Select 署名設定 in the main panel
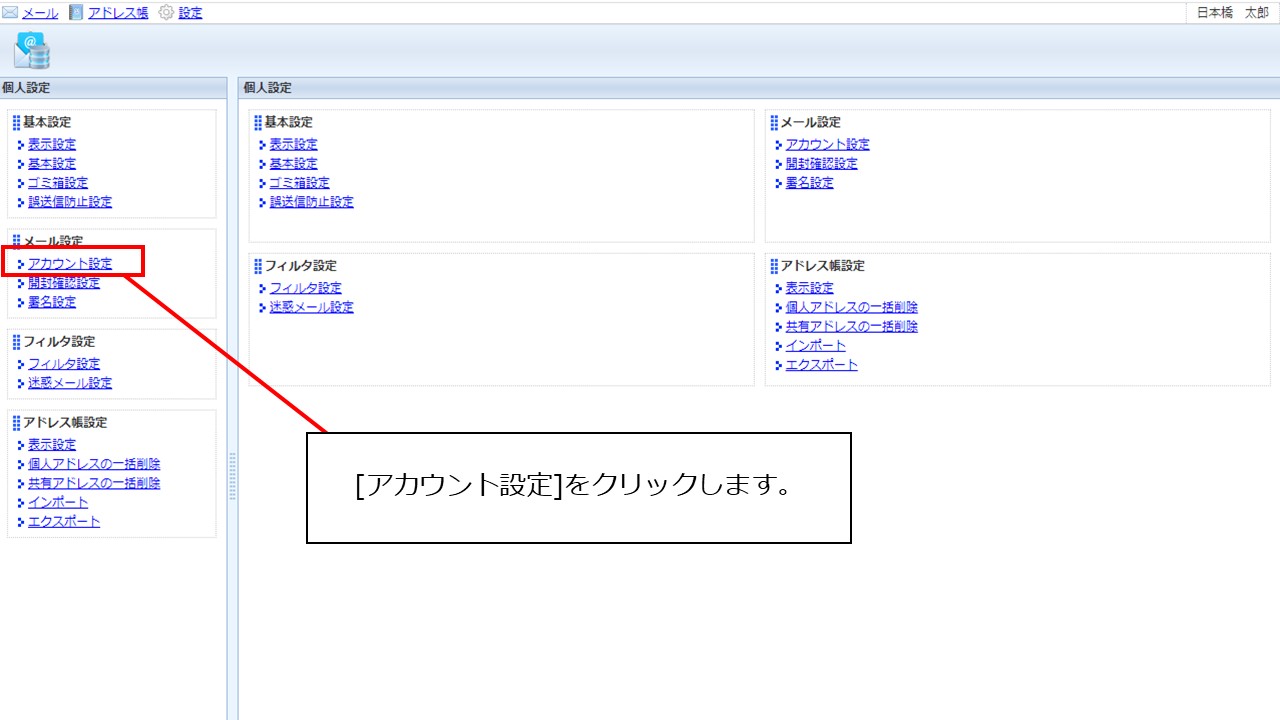Screen dimensions: 1280x720 tap(809, 183)
